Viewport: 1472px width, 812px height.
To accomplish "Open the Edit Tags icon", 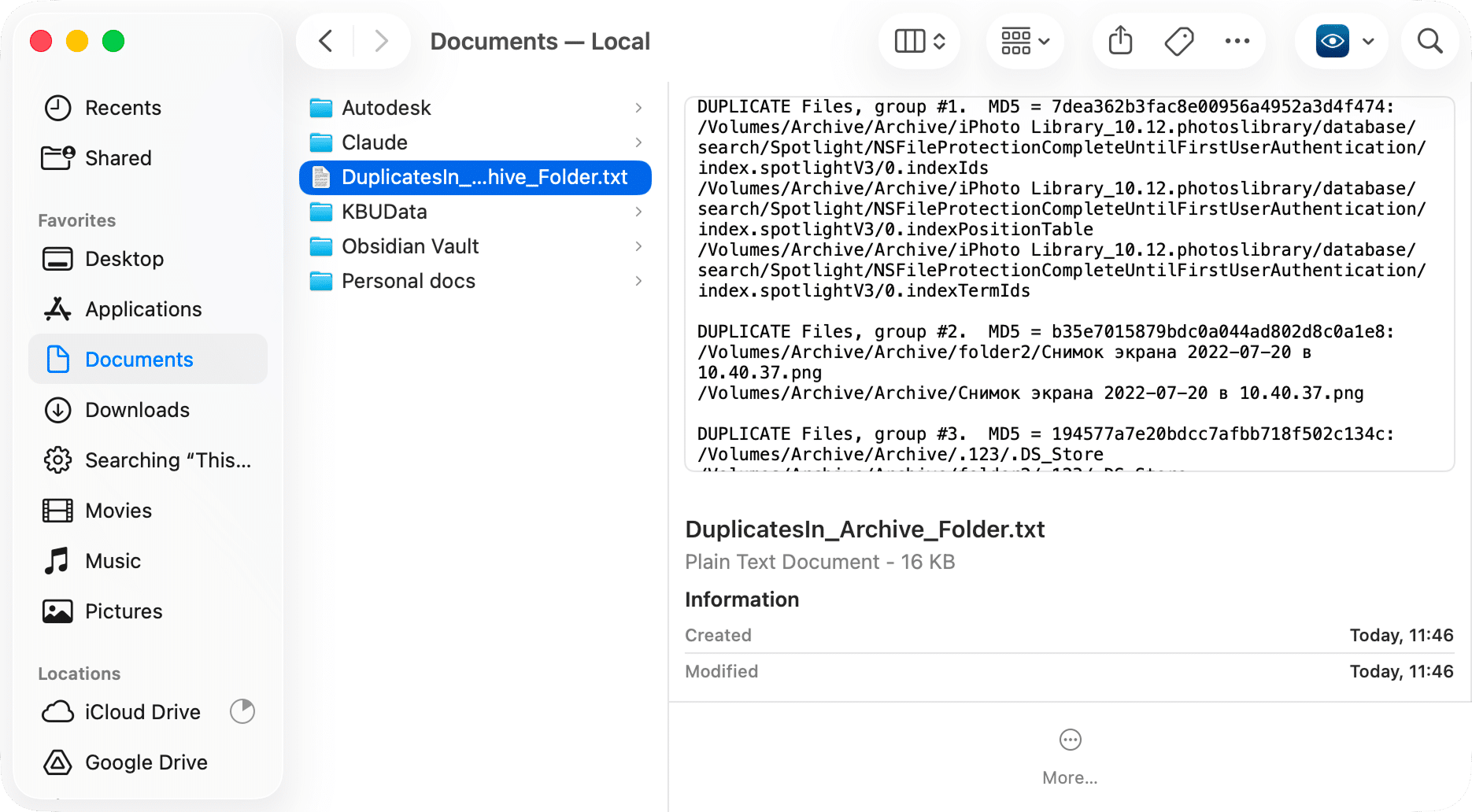I will click(1179, 41).
